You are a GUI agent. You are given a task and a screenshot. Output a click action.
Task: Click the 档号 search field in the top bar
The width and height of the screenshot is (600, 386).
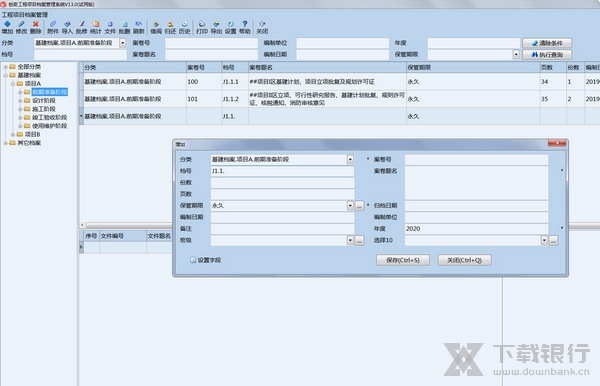(x=80, y=55)
